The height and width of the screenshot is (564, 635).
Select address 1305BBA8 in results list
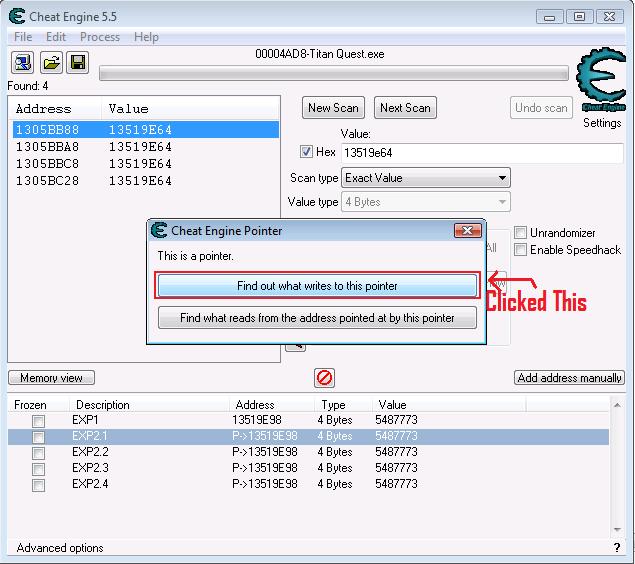pos(50,147)
